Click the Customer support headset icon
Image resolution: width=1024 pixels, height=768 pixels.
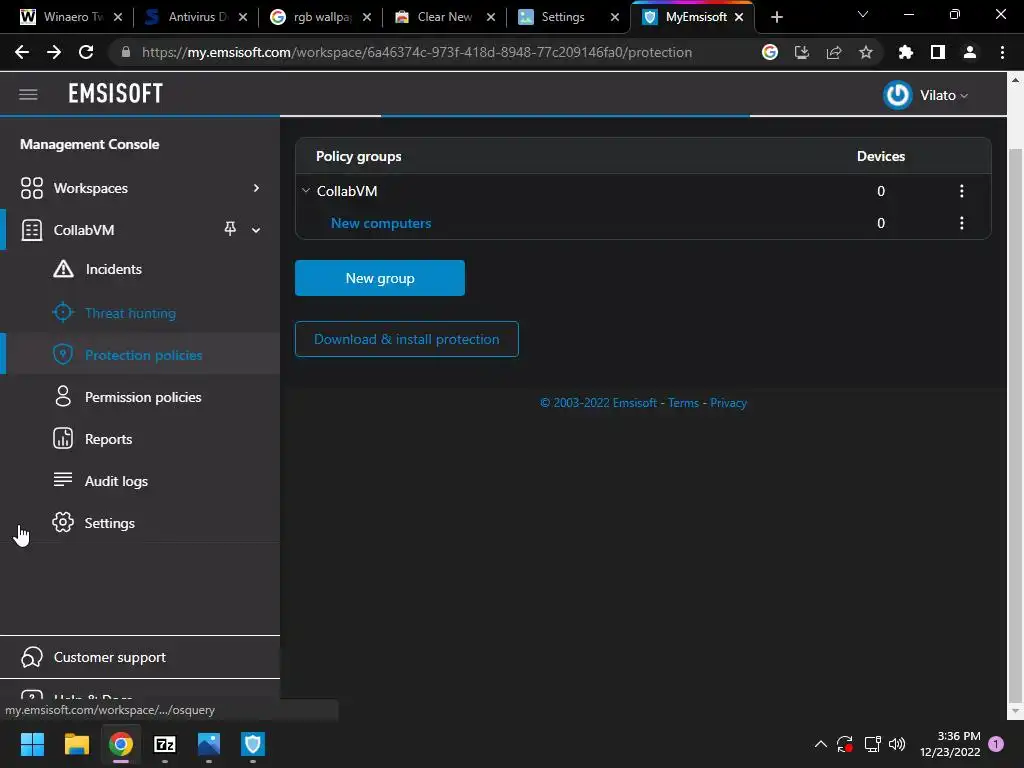pos(31,657)
